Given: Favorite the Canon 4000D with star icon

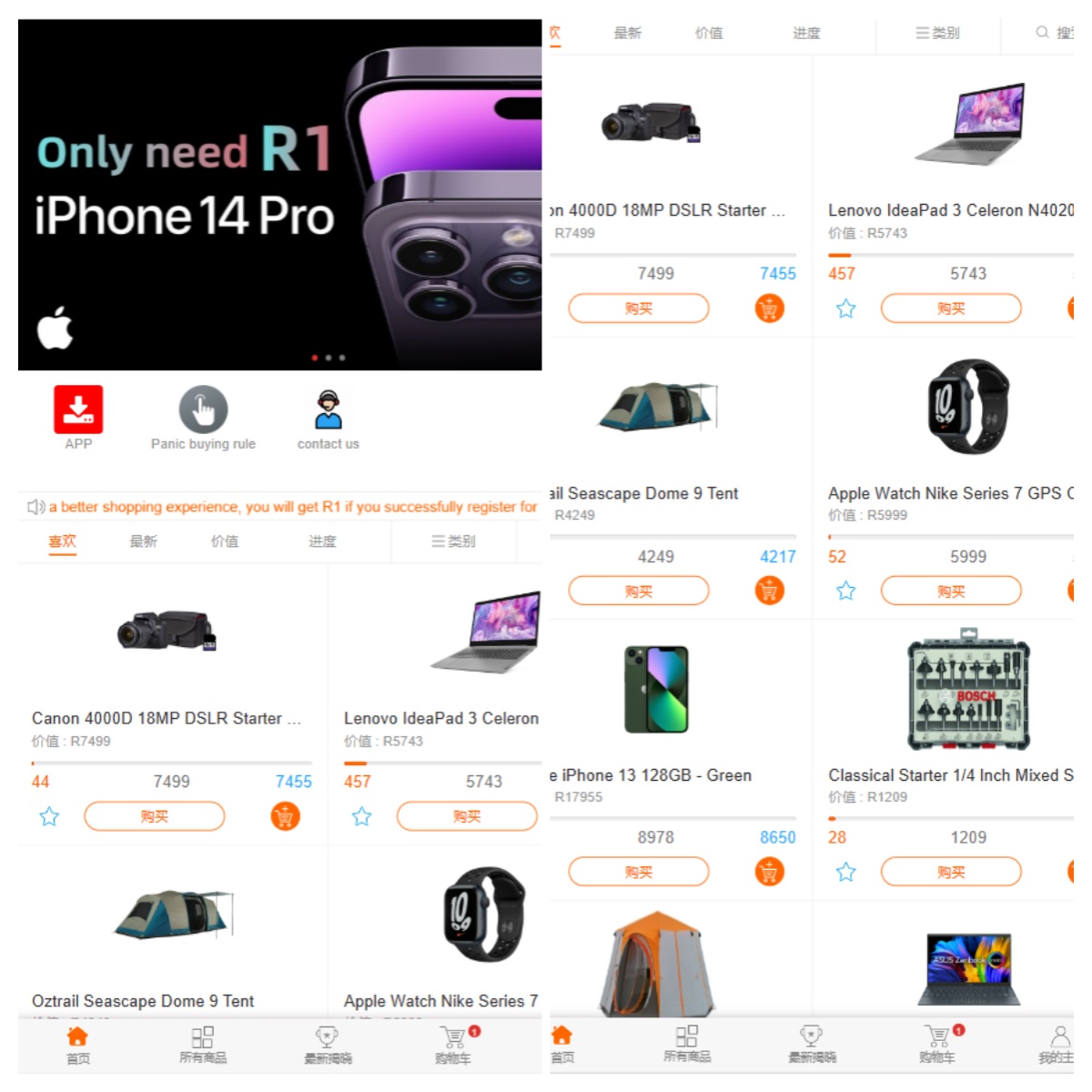Looking at the screenshot, I should [x=49, y=816].
